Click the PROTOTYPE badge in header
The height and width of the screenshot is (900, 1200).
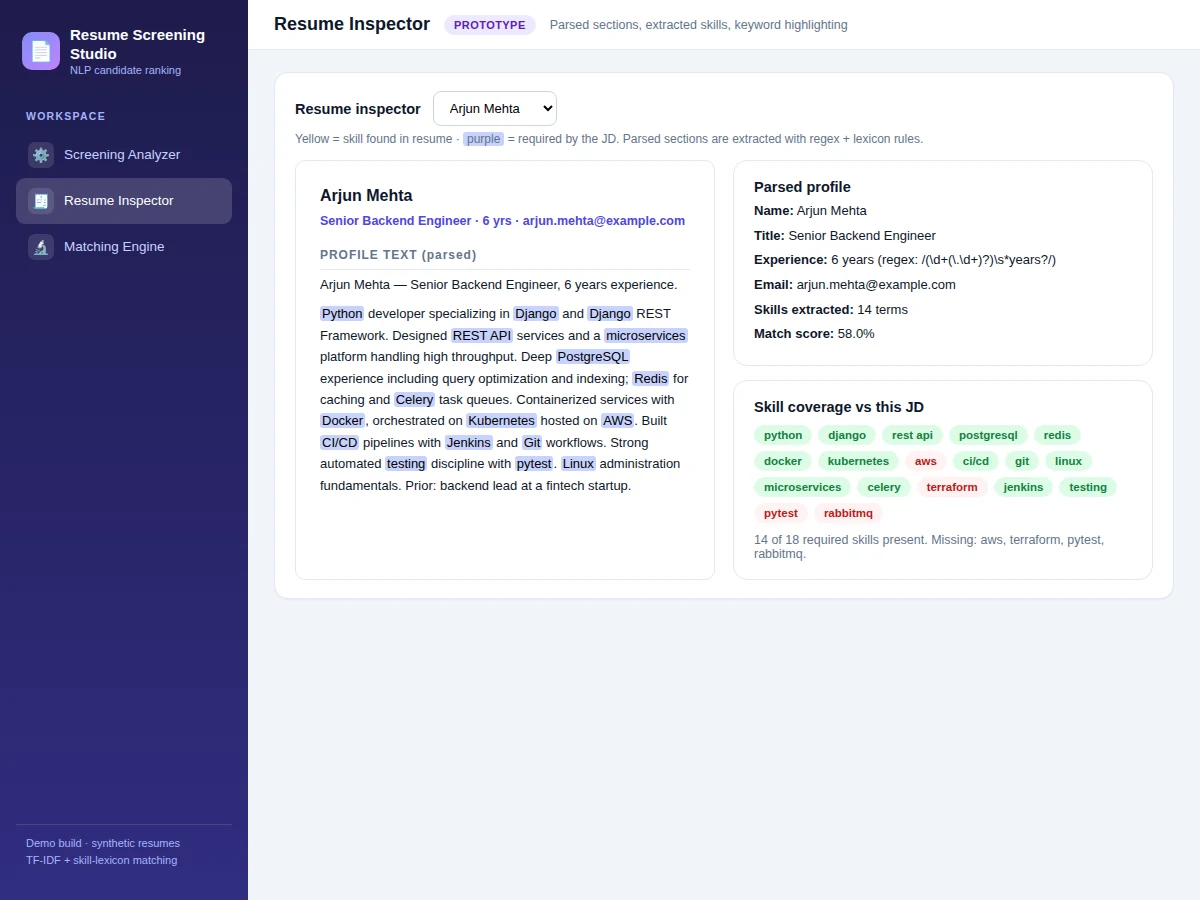click(x=490, y=25)
